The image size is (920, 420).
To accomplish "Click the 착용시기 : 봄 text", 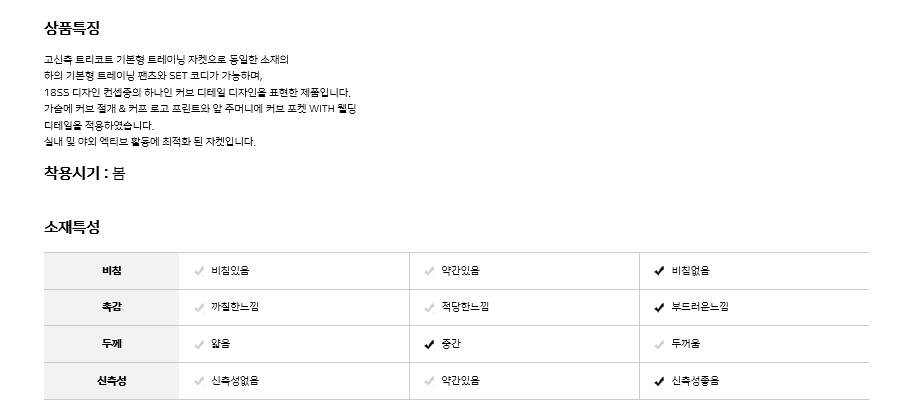I will click(85, 173).
